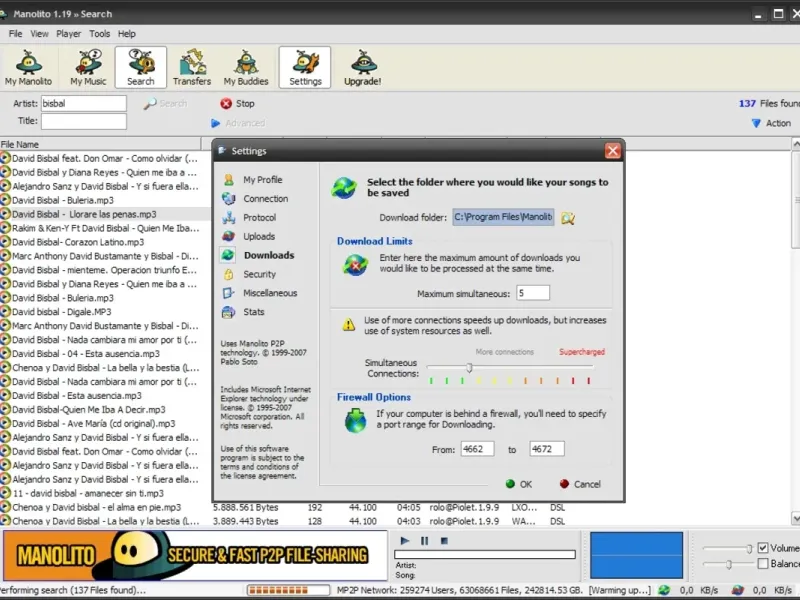Select Connection in Settings sidebar
This screenshot has width=800, height=600.
pos(265,198)
